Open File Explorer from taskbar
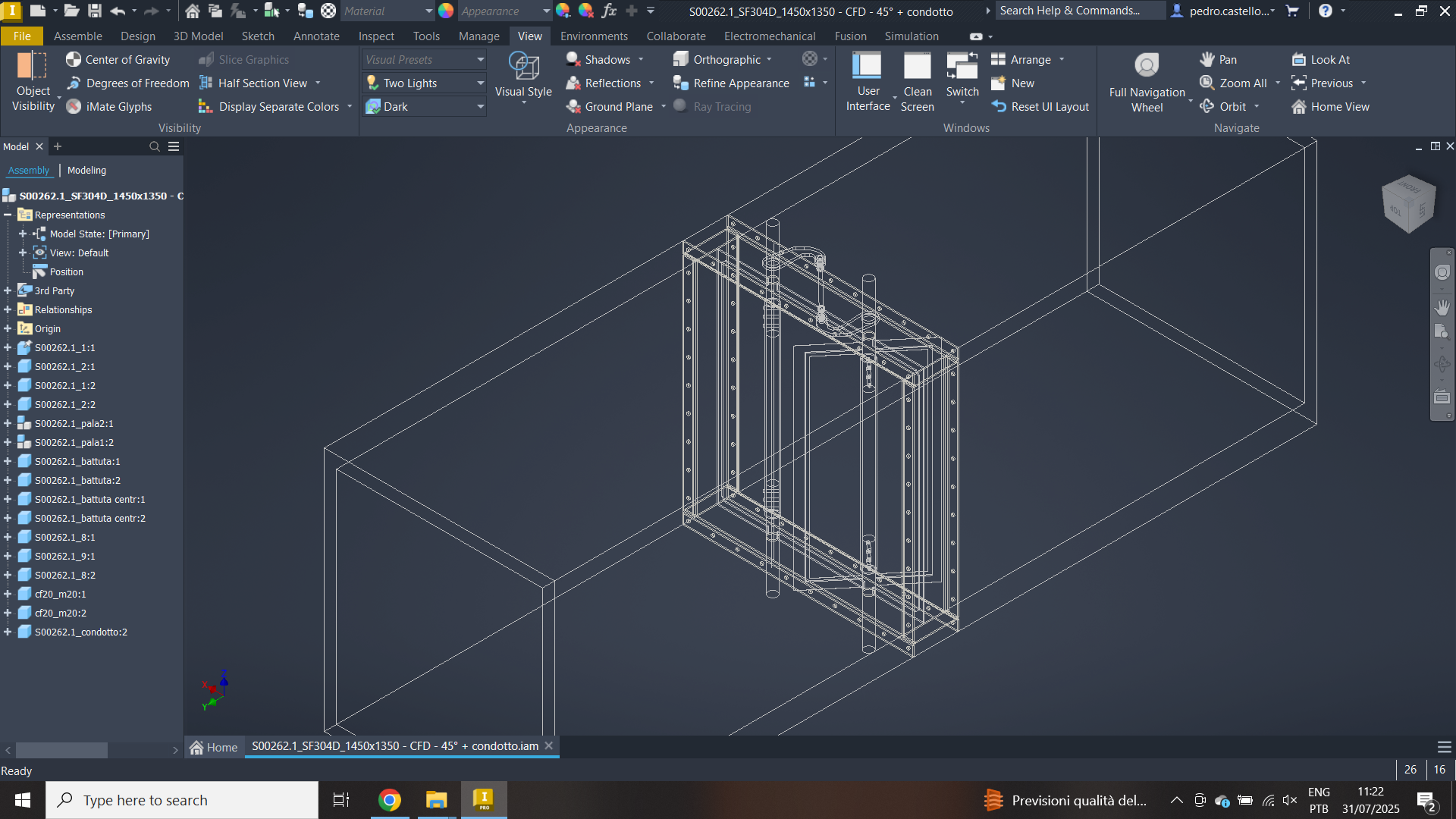 point(436,800)
